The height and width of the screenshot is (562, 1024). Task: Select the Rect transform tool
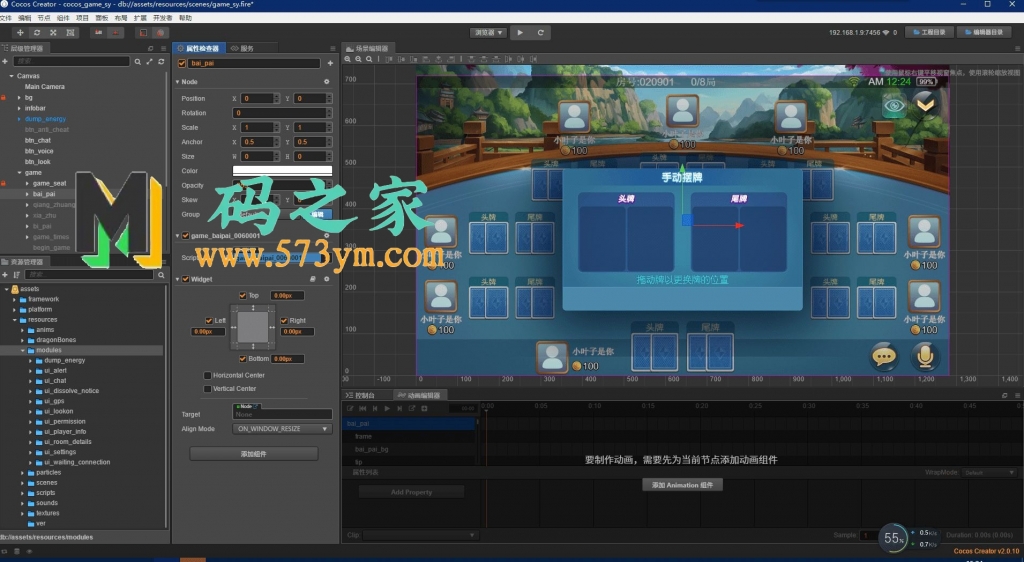point(70,33)
